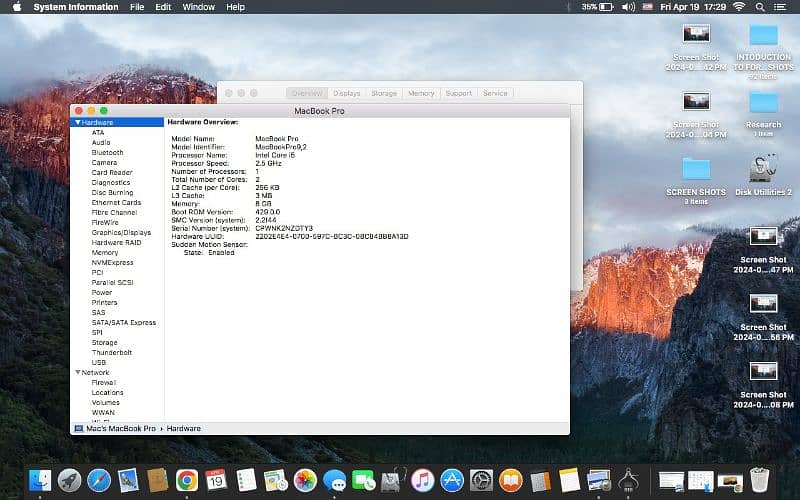This screenshot has width=800, height=500.
Task: Collapse the Hardware section in sidebar
Action: (x=77, y=122)
